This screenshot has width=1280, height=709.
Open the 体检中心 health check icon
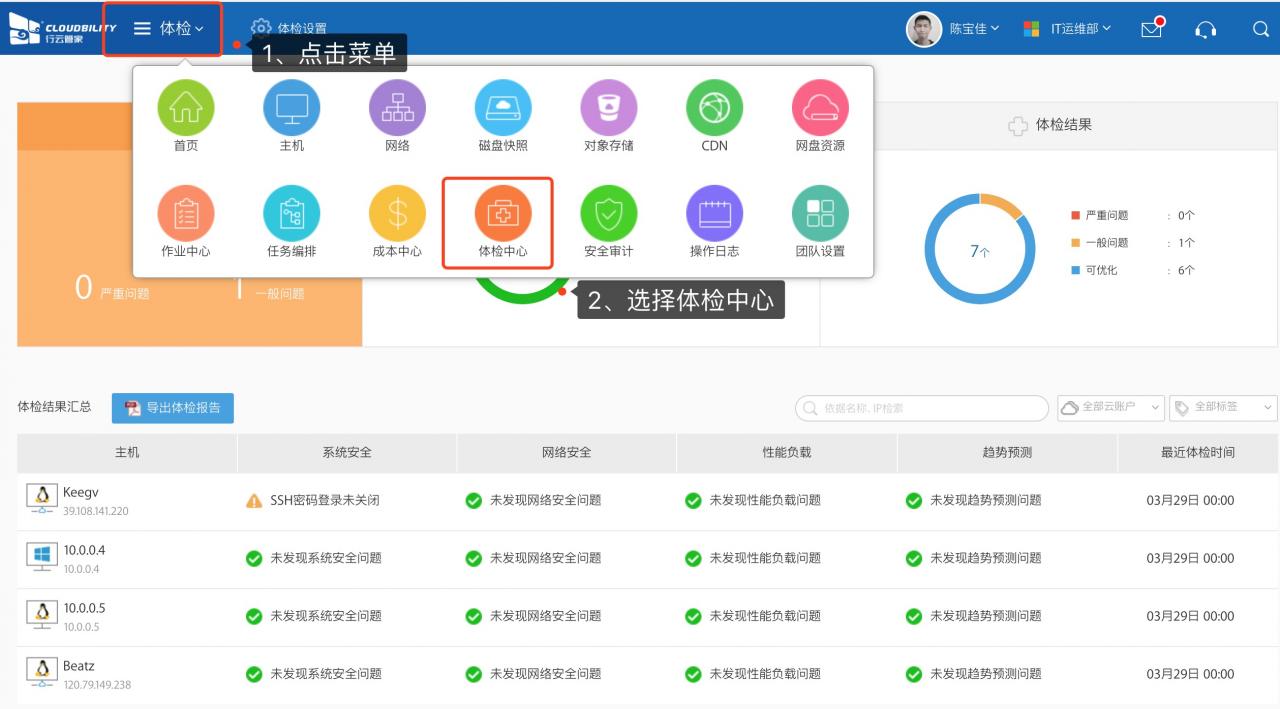(503, 214)
